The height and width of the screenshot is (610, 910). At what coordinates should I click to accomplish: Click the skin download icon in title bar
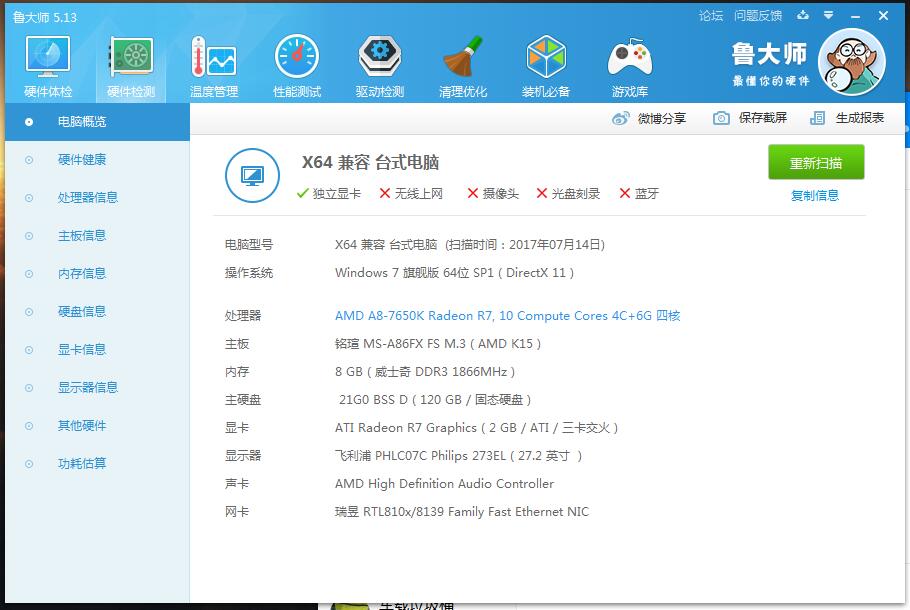(x=803, y=16)
